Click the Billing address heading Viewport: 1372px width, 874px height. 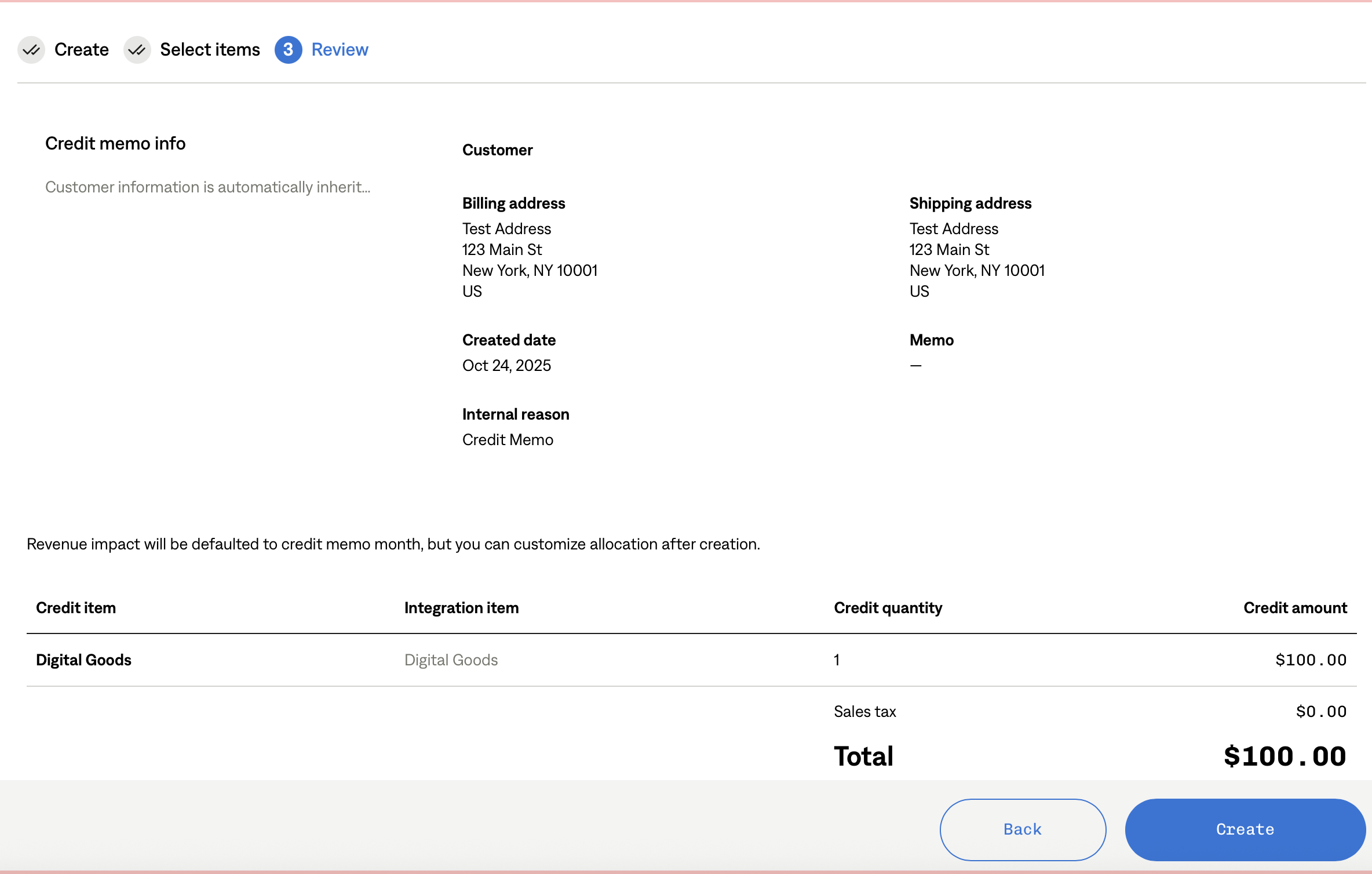[x=513, y=203]
